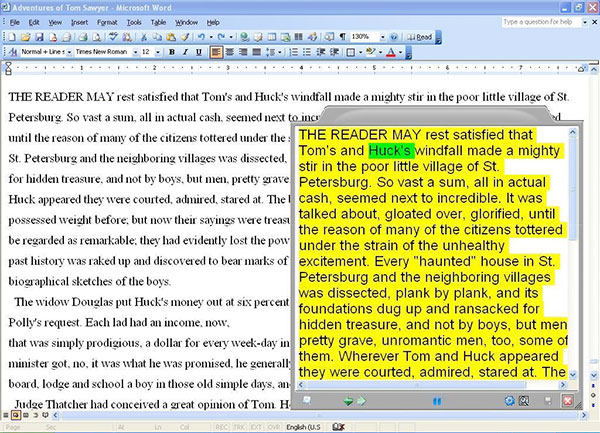Open Print Preview
The height and width of the screenshot is (433, 600).
97,37
